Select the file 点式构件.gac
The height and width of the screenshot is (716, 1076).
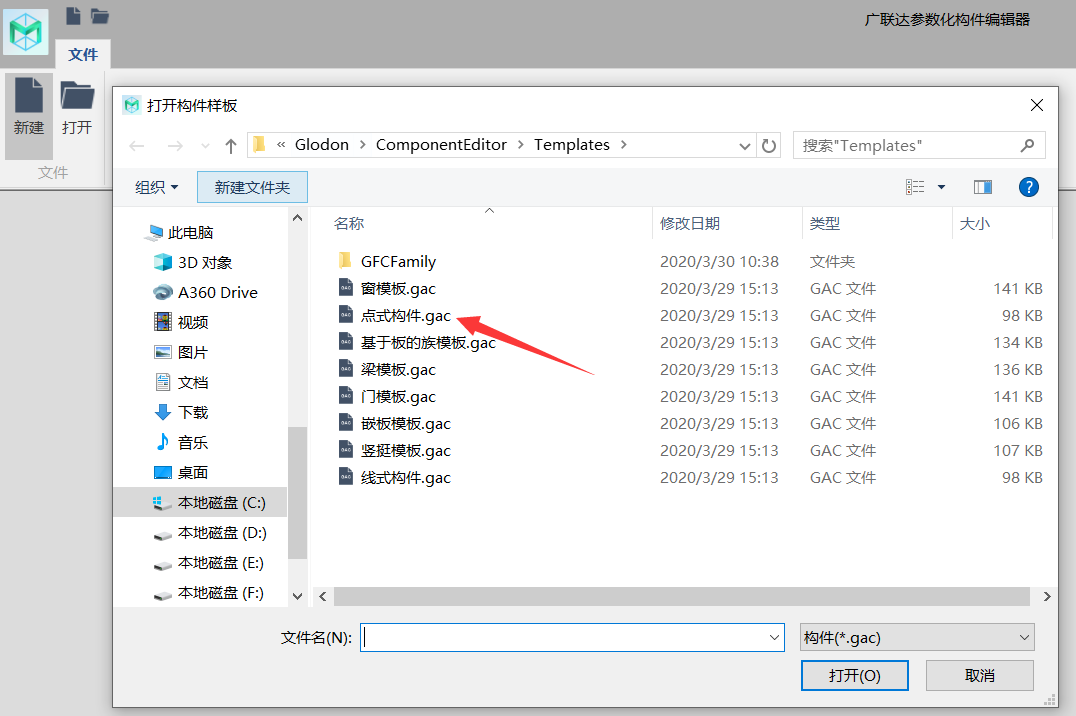tap(395, 316)
